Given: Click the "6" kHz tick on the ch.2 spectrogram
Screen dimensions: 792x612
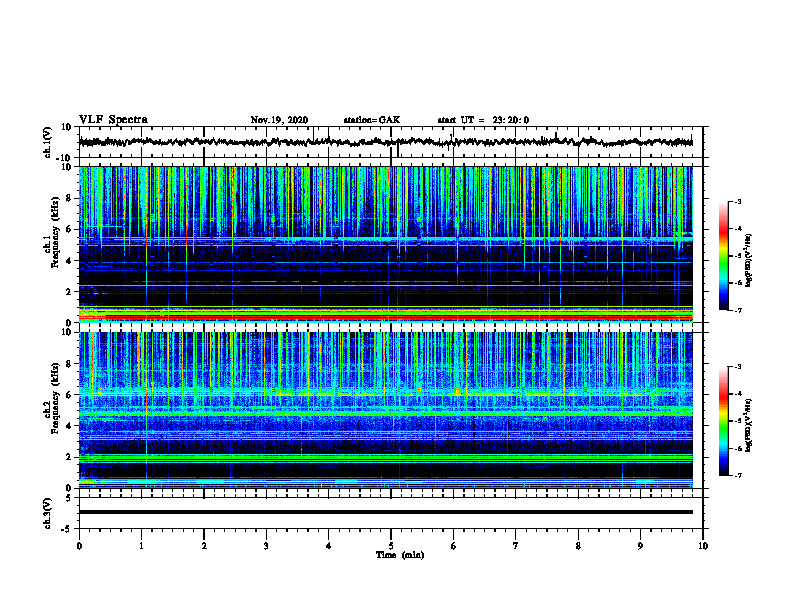Looking at the screenshot, I should pos(69,395).
